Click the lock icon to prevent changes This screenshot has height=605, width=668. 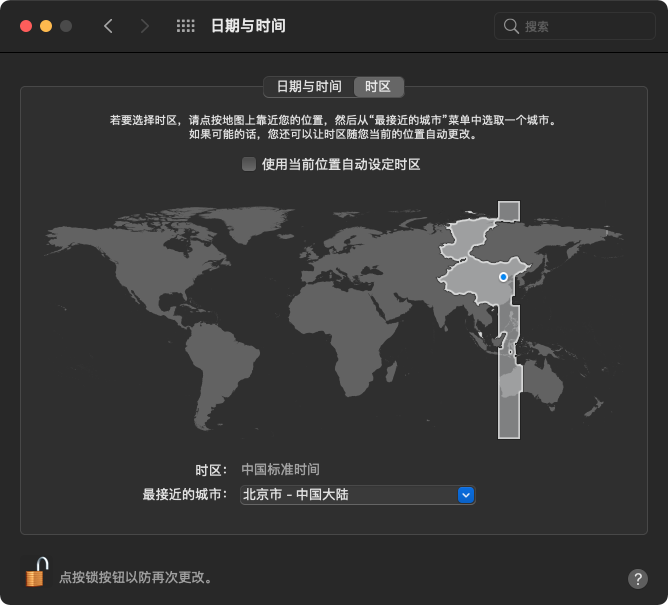pyautogui.click(x=35, y=573)
